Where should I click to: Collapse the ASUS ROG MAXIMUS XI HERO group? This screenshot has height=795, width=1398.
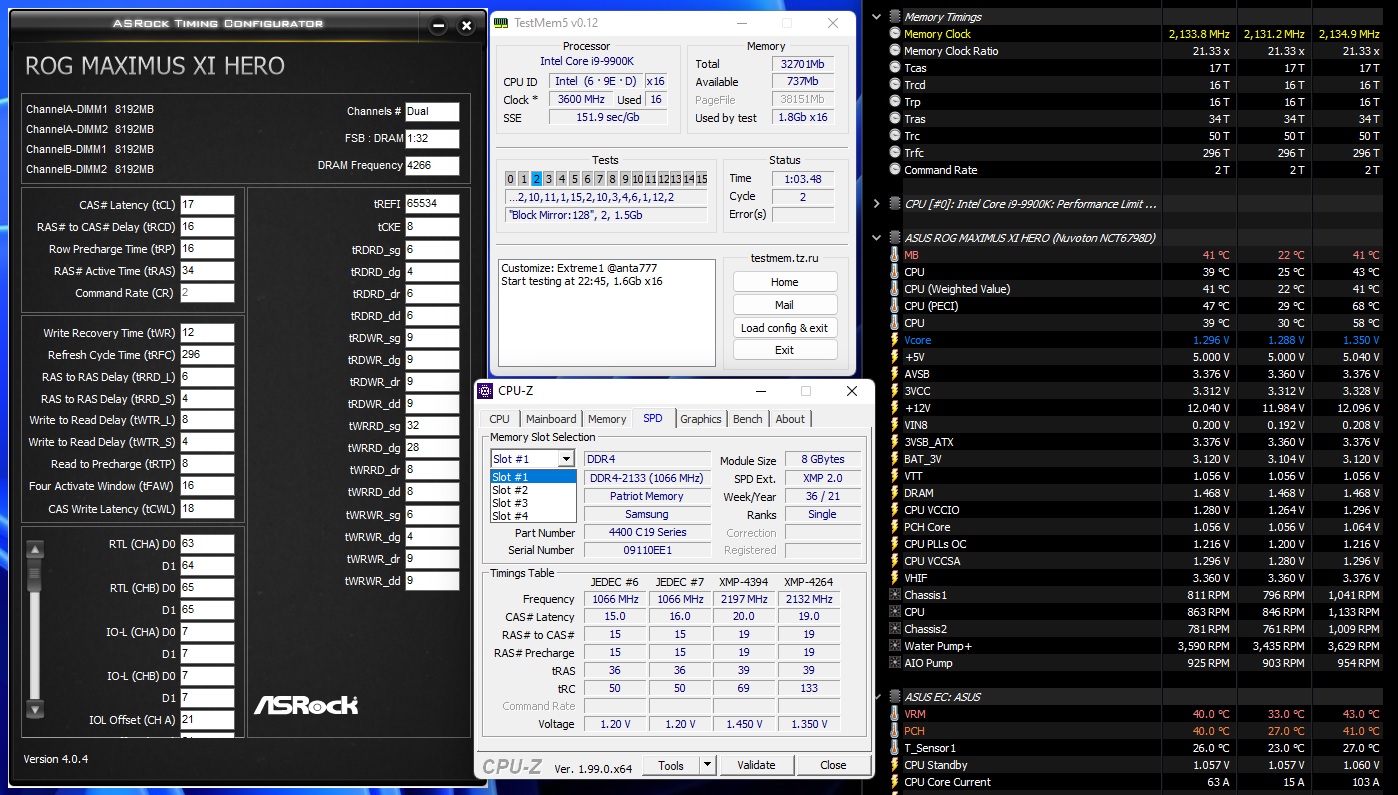(877, 238)
